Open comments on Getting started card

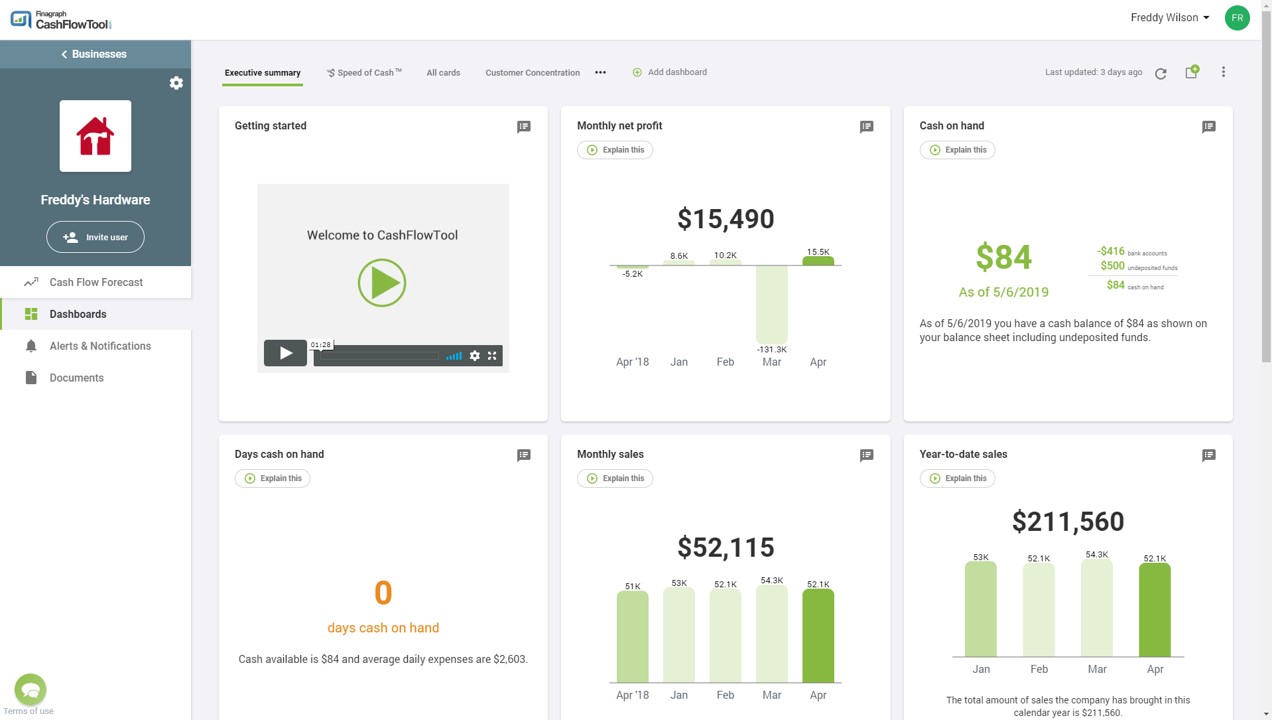tap(524, 127)
